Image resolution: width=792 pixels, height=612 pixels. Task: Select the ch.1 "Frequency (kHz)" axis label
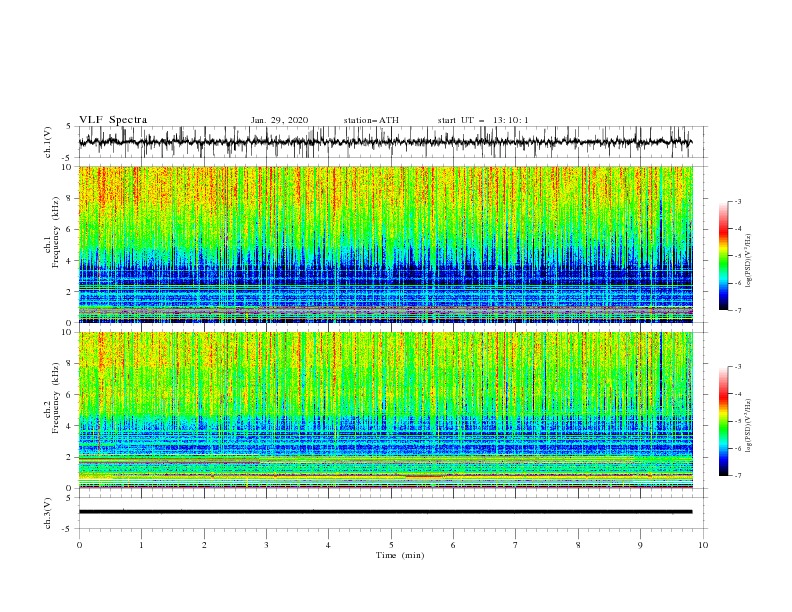[x=56, y=232]
